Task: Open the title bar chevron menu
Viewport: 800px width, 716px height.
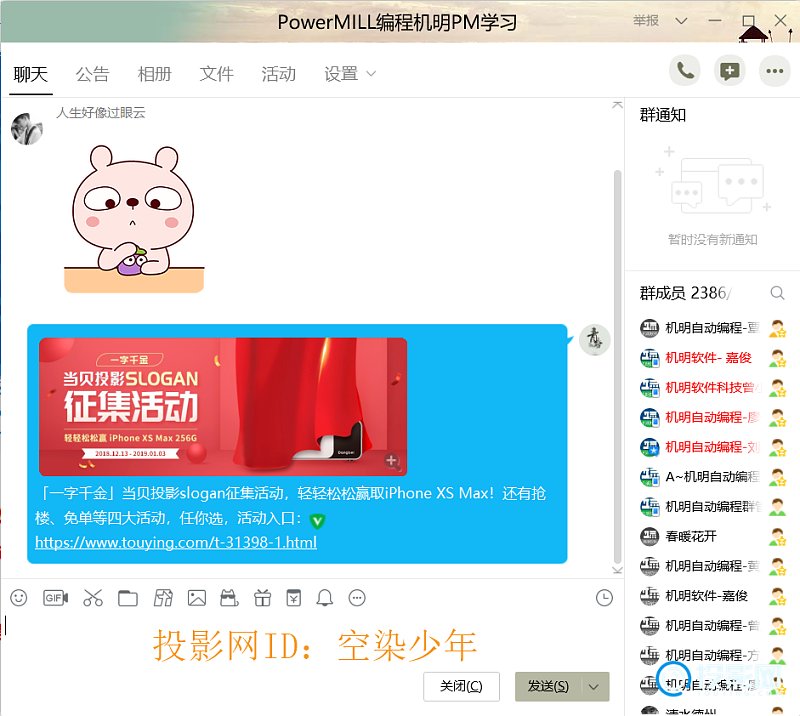Action: 681,21
